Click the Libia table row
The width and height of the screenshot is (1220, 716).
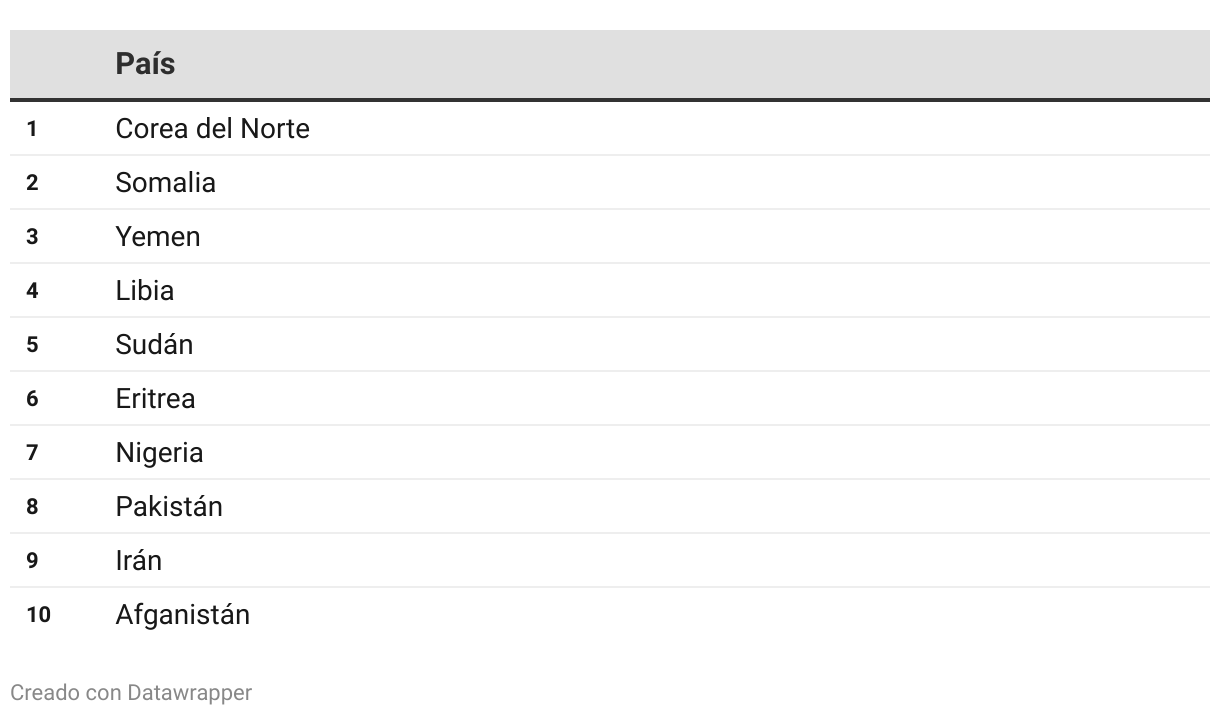(x=145, y=291)
